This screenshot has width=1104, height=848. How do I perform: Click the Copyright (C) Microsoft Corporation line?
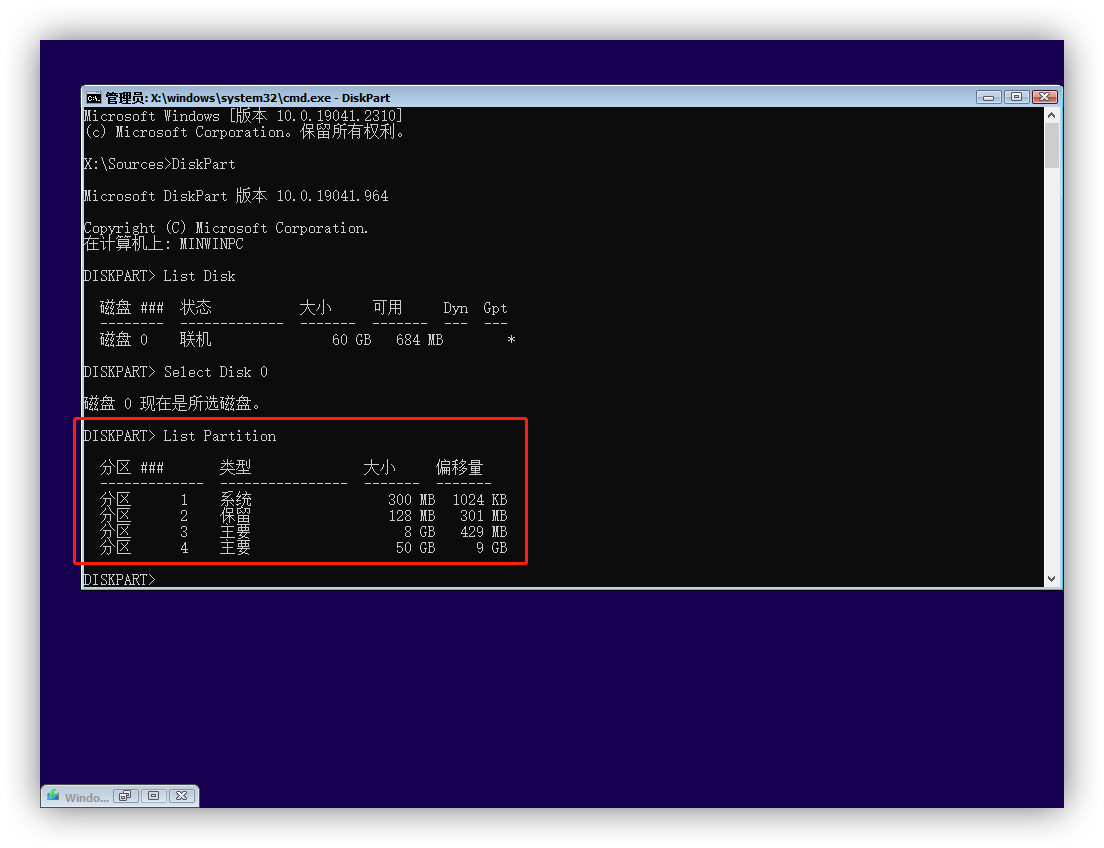click(225, 228)
